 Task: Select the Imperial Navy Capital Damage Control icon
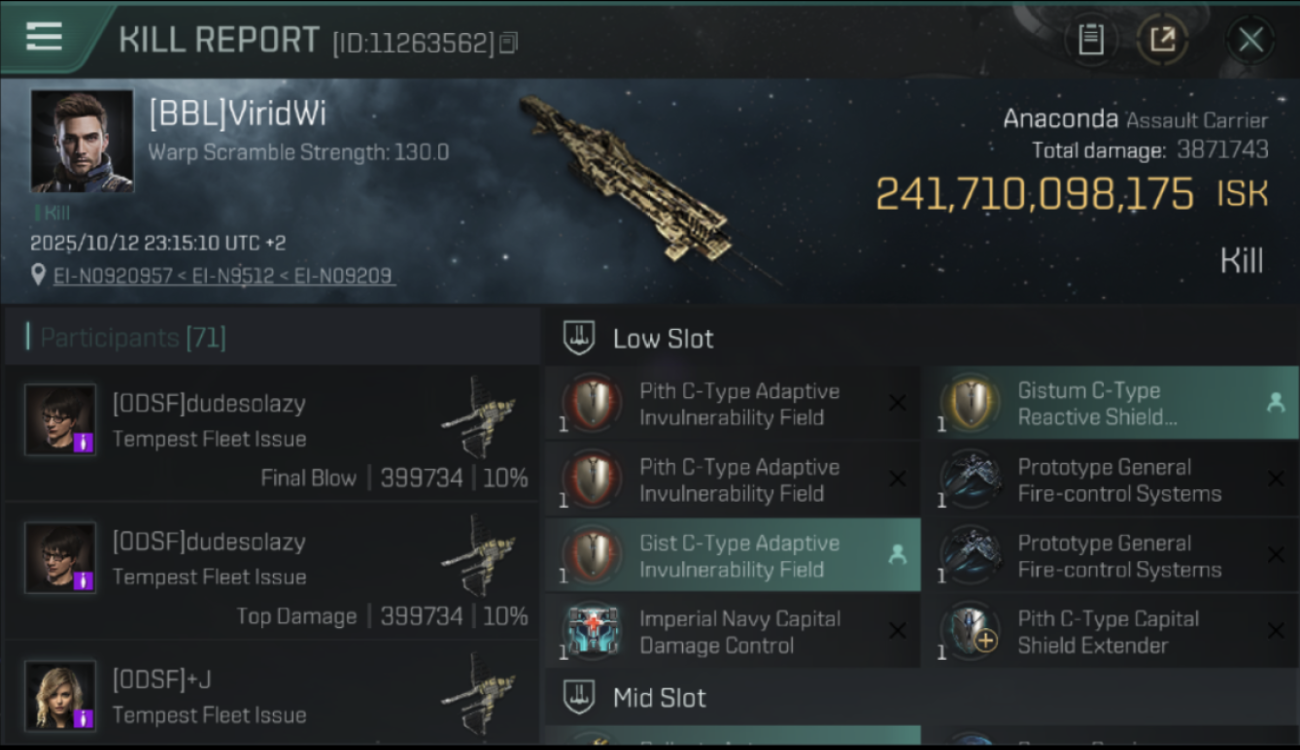594,632
